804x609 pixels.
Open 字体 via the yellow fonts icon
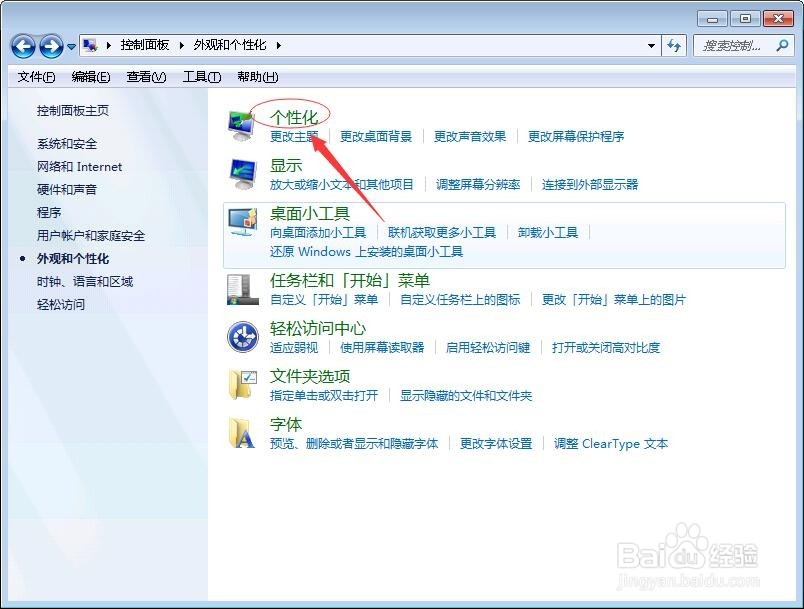click(240, 434)
